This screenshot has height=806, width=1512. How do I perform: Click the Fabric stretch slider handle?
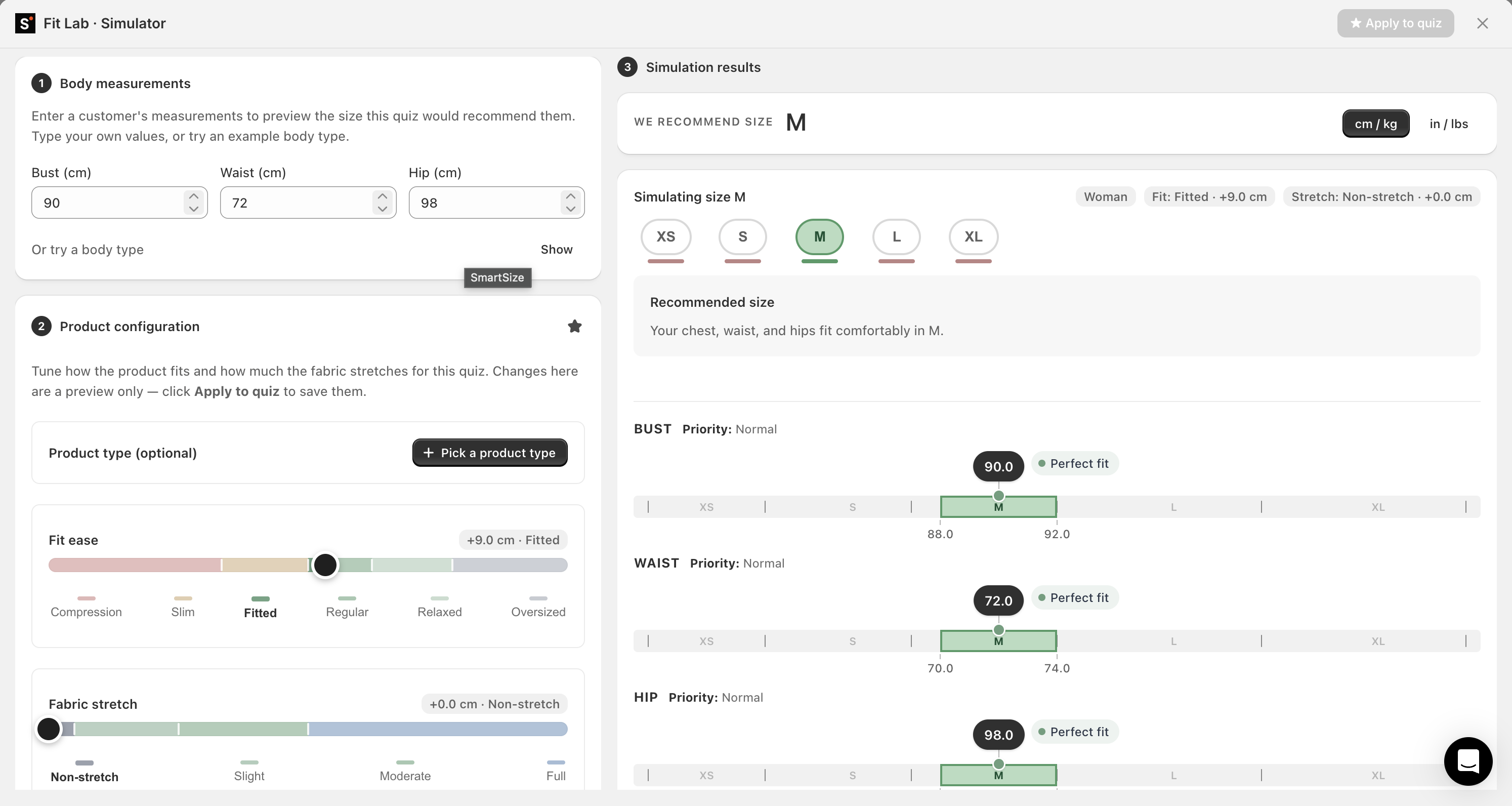(49, 729)
